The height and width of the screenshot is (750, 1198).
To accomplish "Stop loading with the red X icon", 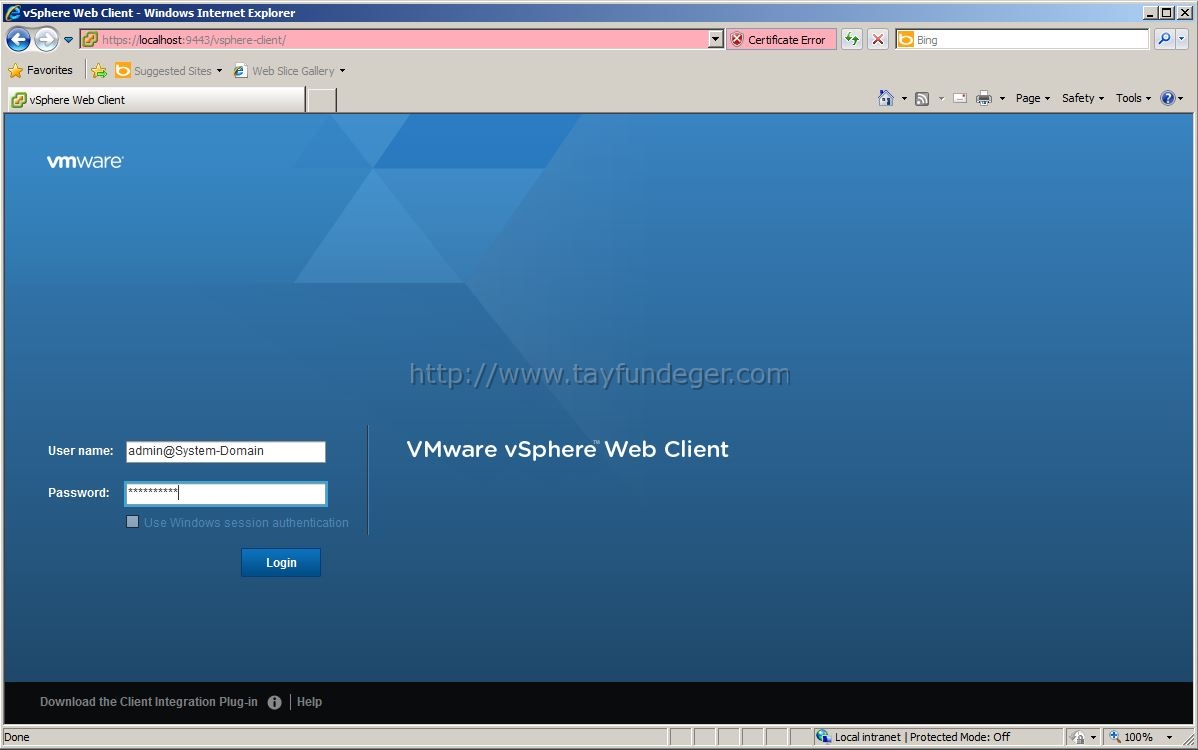I will pos(879,40).
